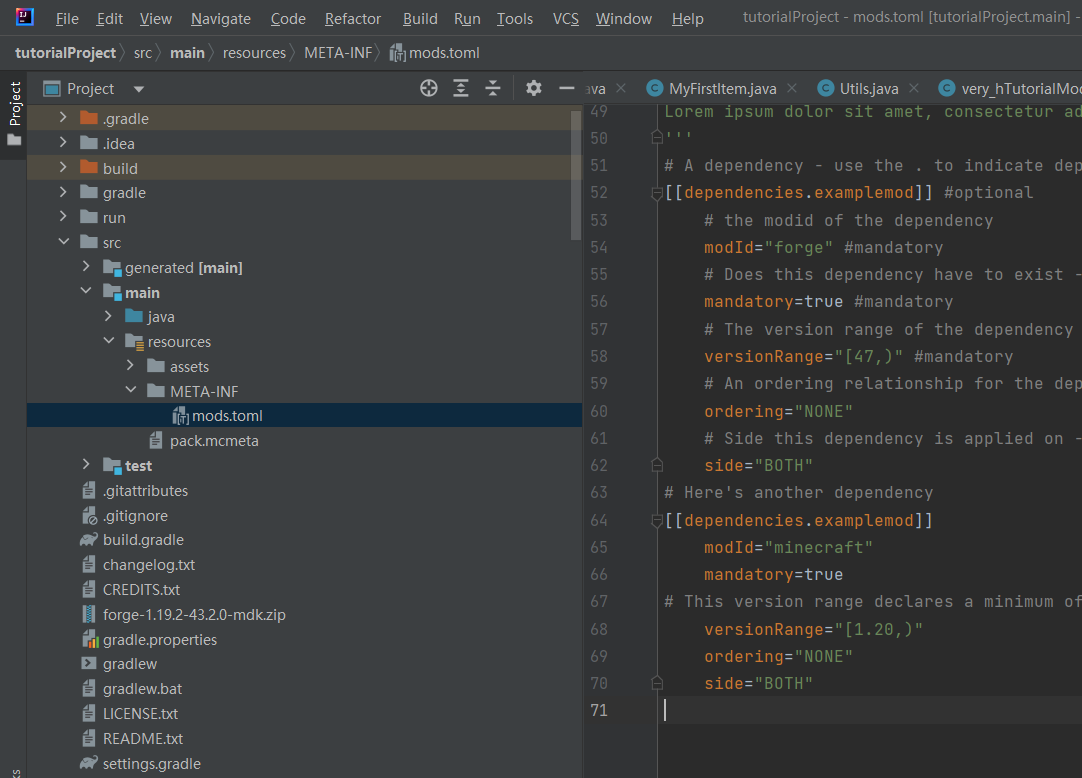Viewport: 1082px width, 778px height.
Task: Toggle the fold marker on line 64
Action: (x=657, y=521)
